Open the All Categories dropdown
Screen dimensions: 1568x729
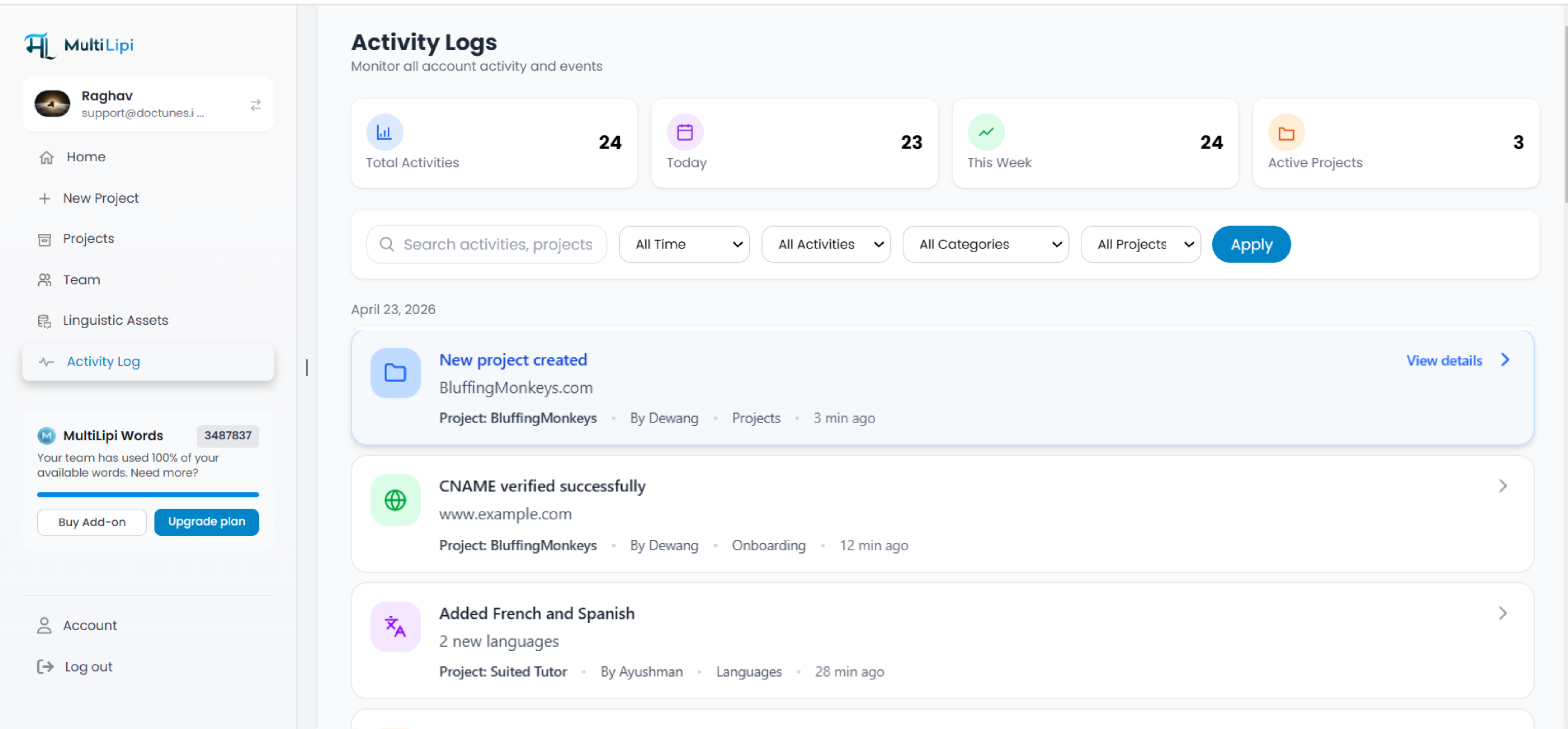986,244
